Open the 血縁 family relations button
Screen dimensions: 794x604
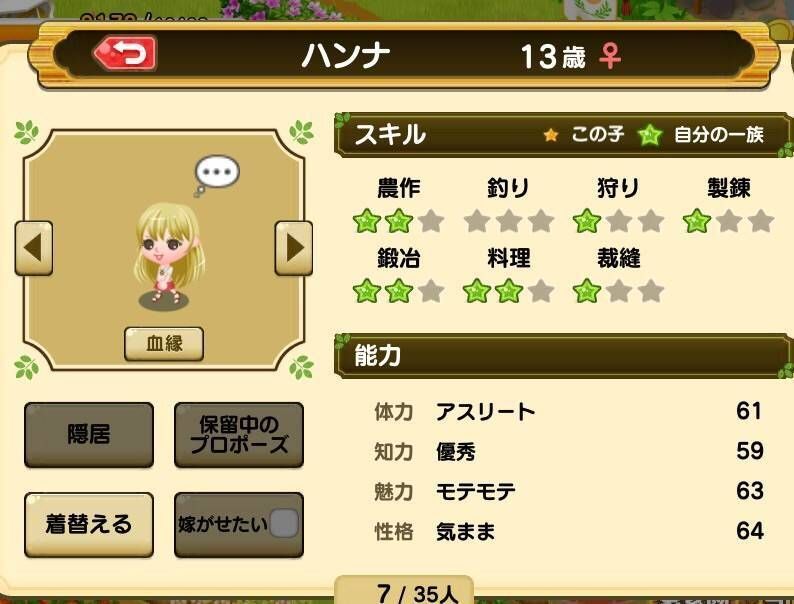[164, 344]
